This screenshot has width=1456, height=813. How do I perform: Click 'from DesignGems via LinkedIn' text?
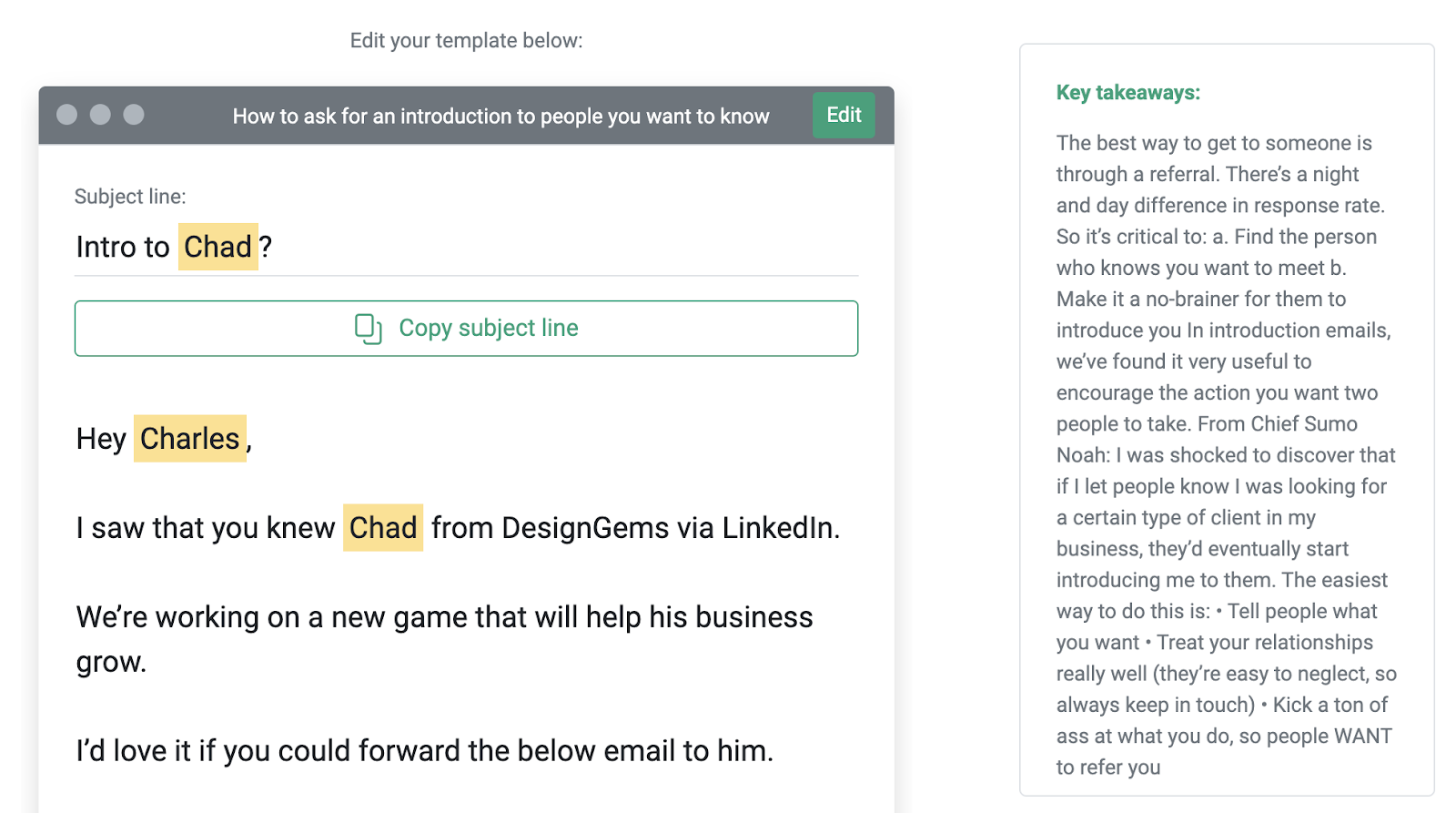[635, 528]
